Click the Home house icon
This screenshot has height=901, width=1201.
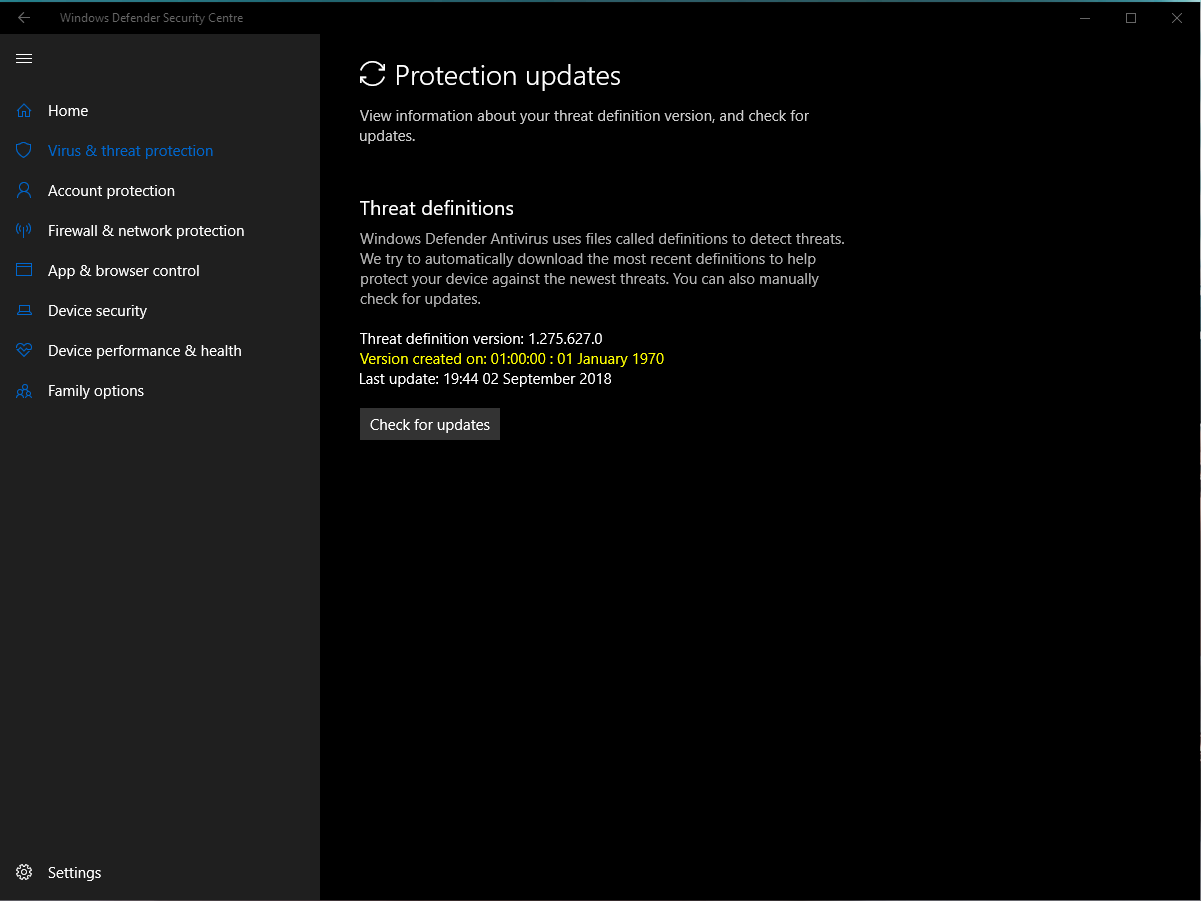(x=24, y=111)
